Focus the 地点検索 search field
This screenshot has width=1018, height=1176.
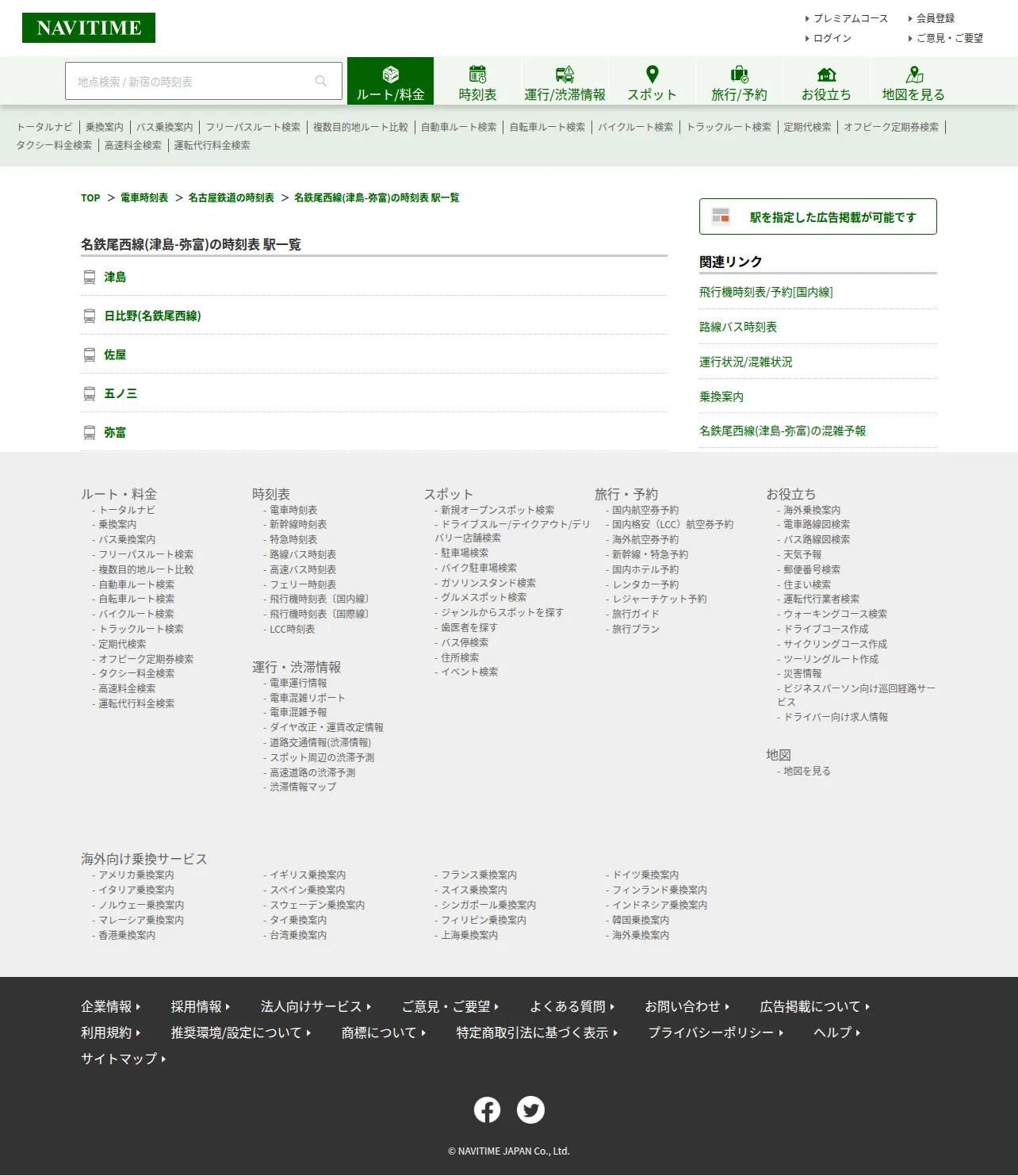[x=204, y=81]
